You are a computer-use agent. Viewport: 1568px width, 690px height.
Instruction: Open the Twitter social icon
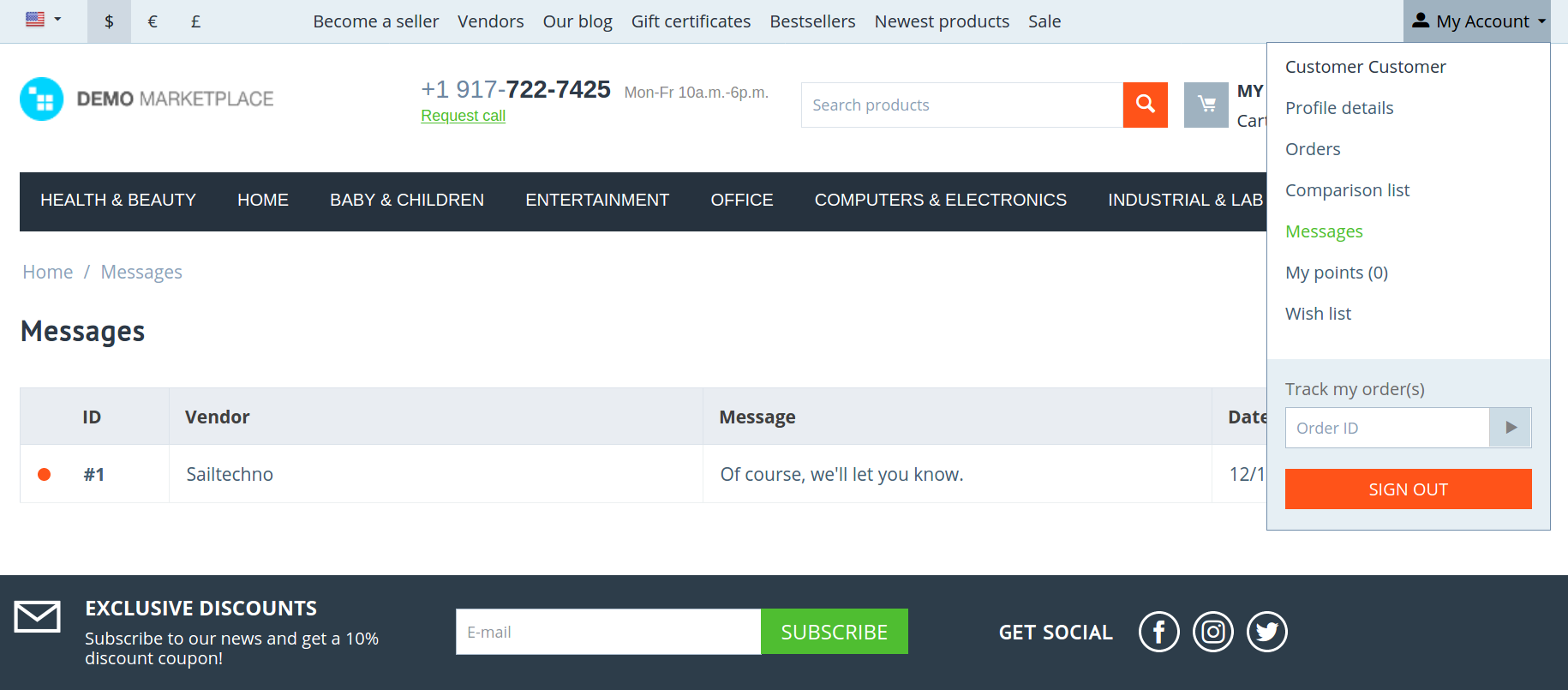(1266, 632)
